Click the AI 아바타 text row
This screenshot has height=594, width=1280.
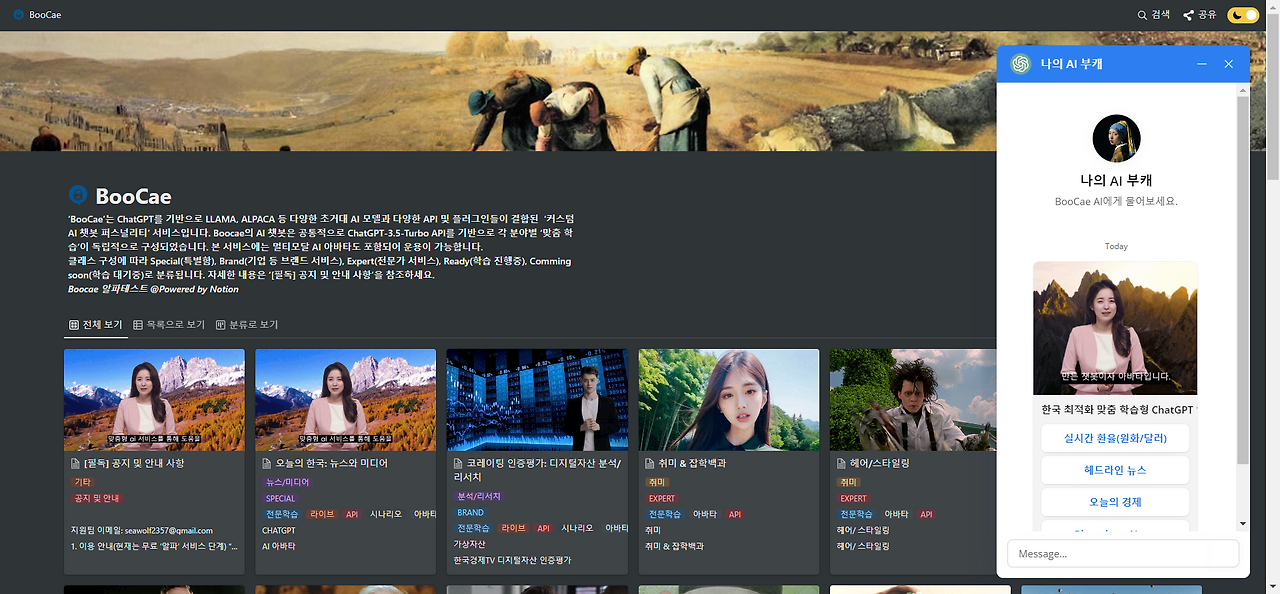pyautogui.click(x=279, y=546)
